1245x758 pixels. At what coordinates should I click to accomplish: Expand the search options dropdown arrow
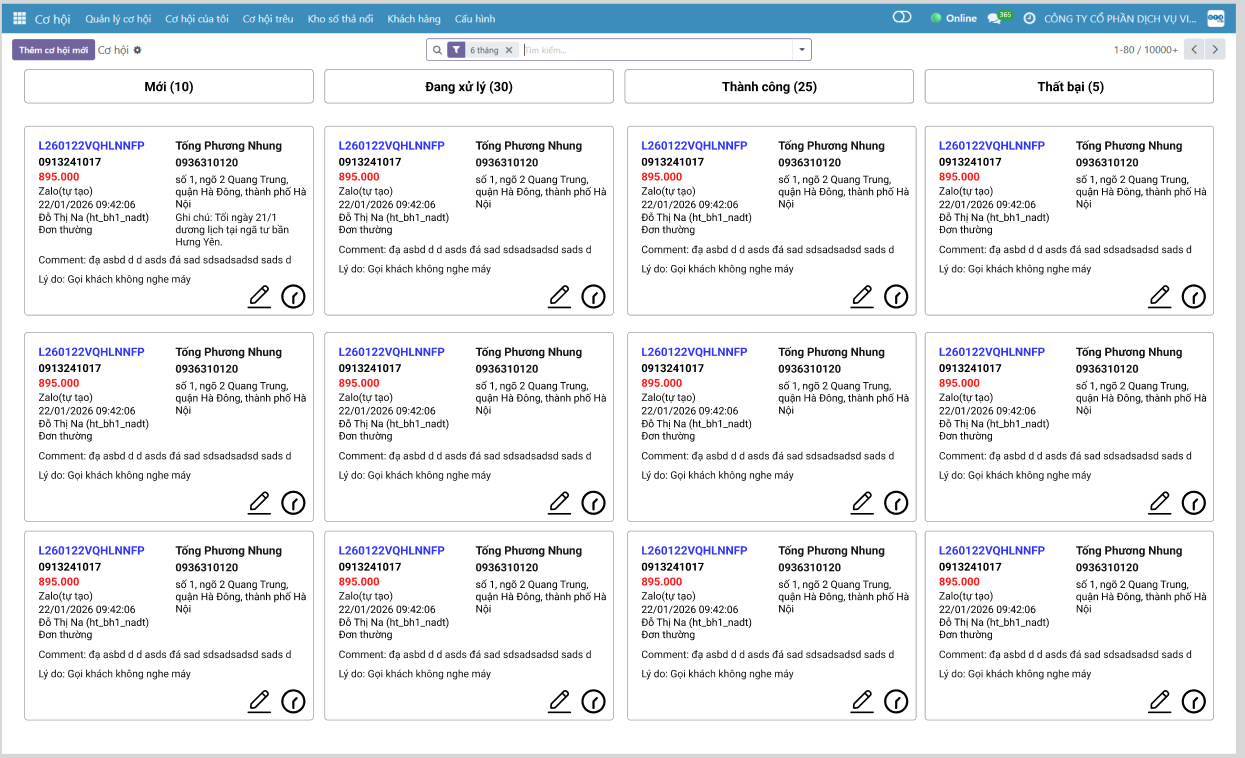tap(801, 50)
